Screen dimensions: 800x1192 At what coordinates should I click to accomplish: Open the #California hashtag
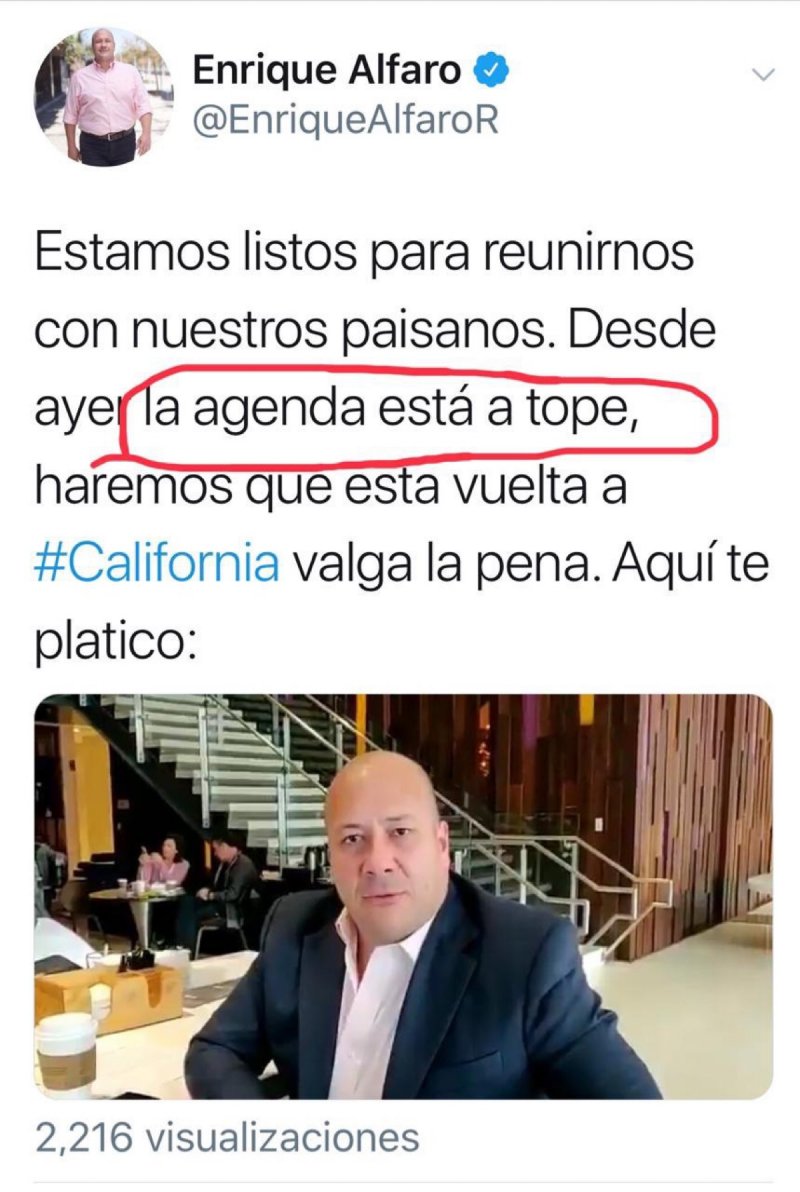click(157, 564)
